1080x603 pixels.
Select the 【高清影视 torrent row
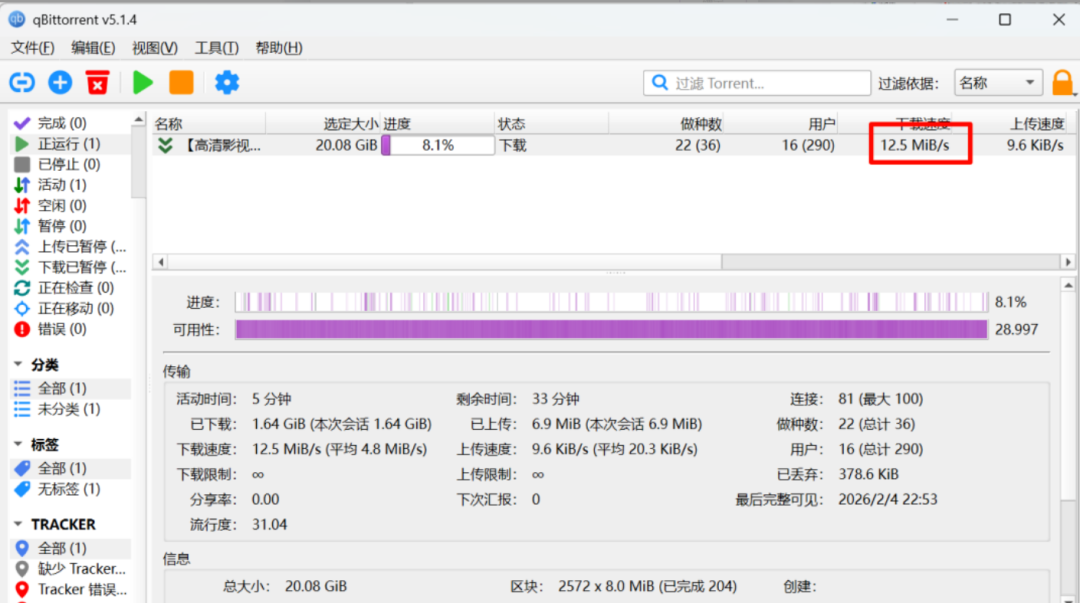pos(613,145)
